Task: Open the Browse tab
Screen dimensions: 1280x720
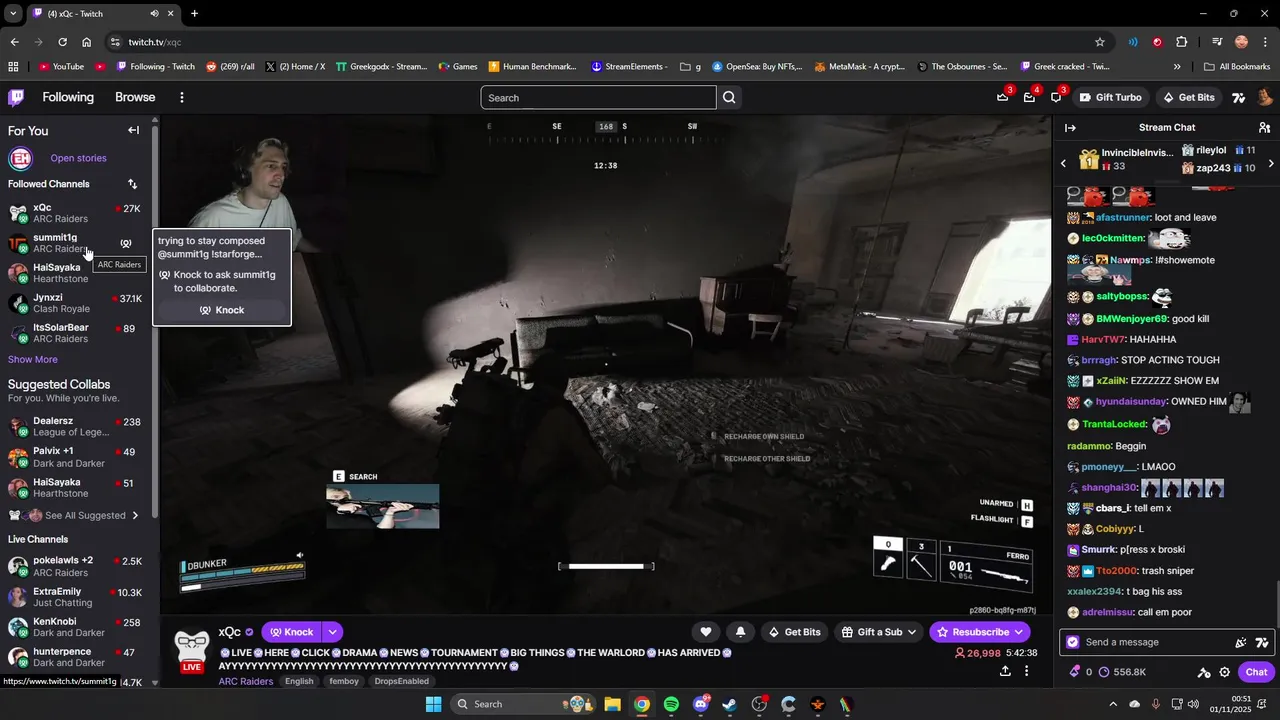Action: coord(135,97)
